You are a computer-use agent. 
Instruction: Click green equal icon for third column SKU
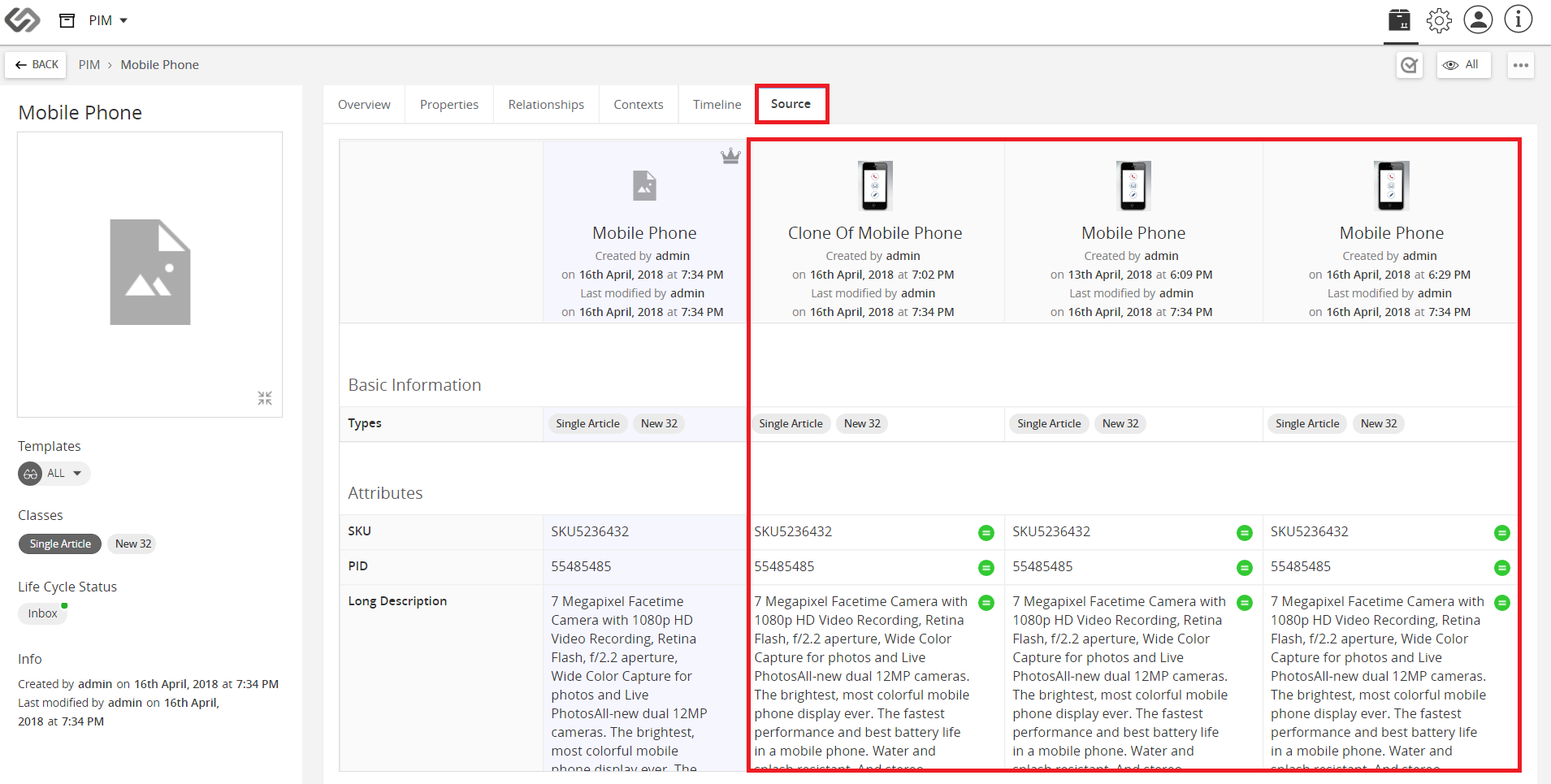[x=1245, y=533]
